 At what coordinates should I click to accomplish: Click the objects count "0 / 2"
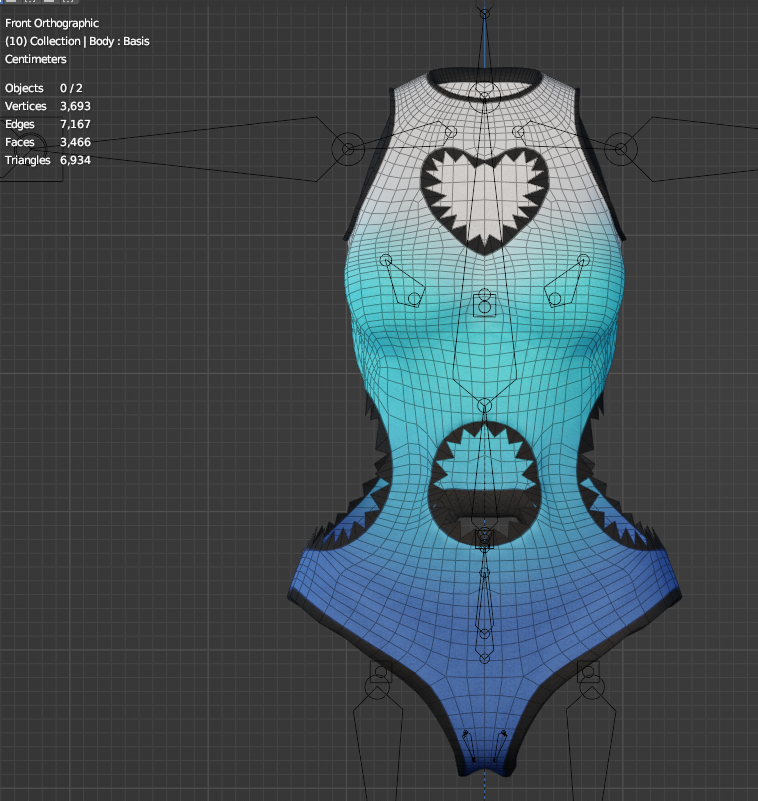tap(71, 88)
